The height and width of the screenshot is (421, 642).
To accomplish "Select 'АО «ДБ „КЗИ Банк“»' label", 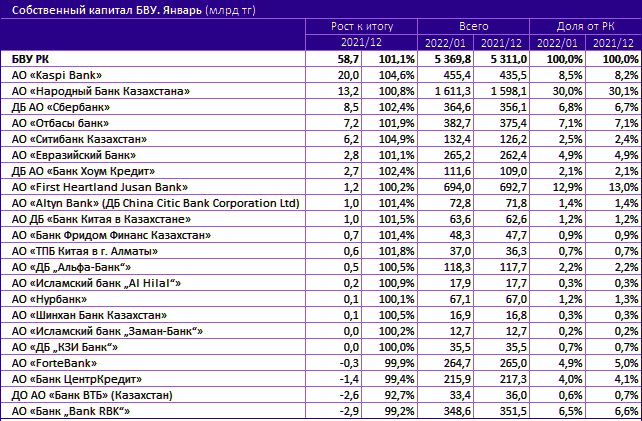I will click(x=65, y=347).
